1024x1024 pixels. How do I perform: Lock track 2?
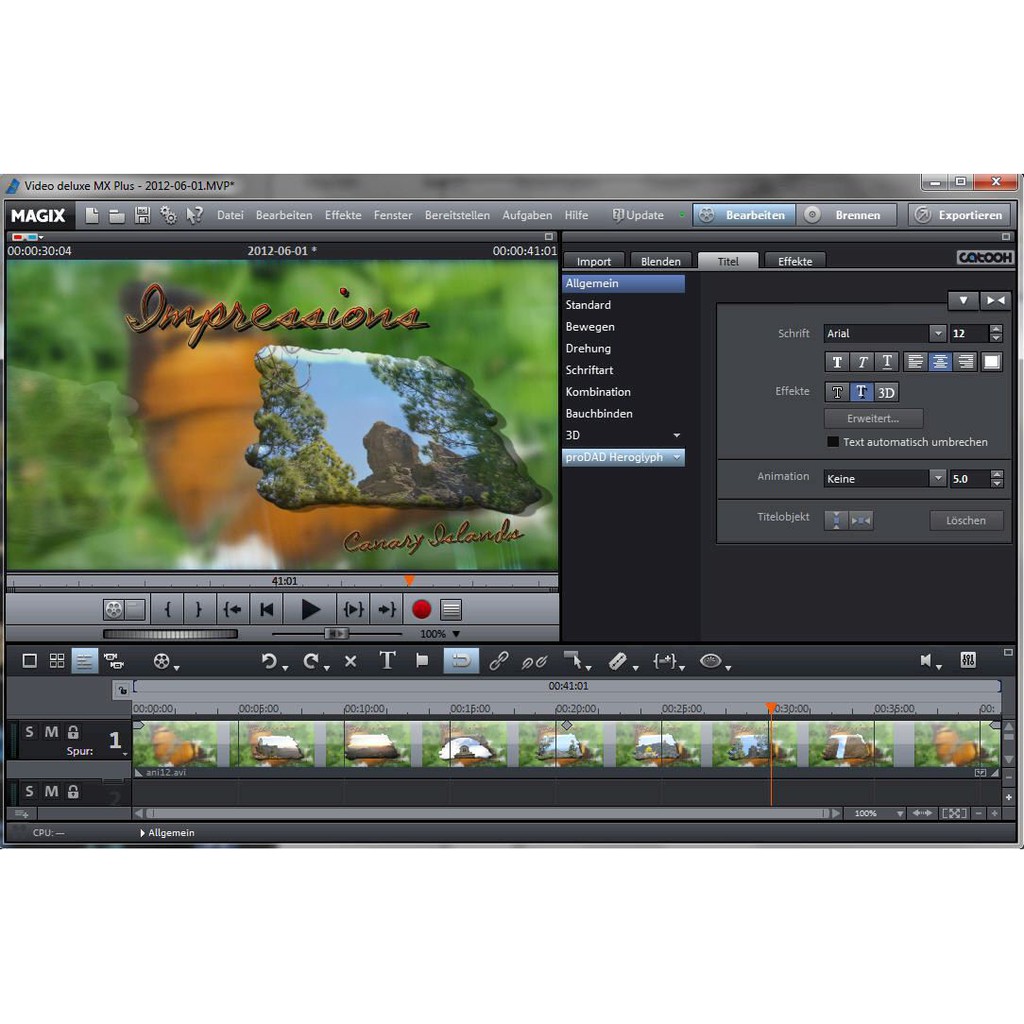pos(73,792)
